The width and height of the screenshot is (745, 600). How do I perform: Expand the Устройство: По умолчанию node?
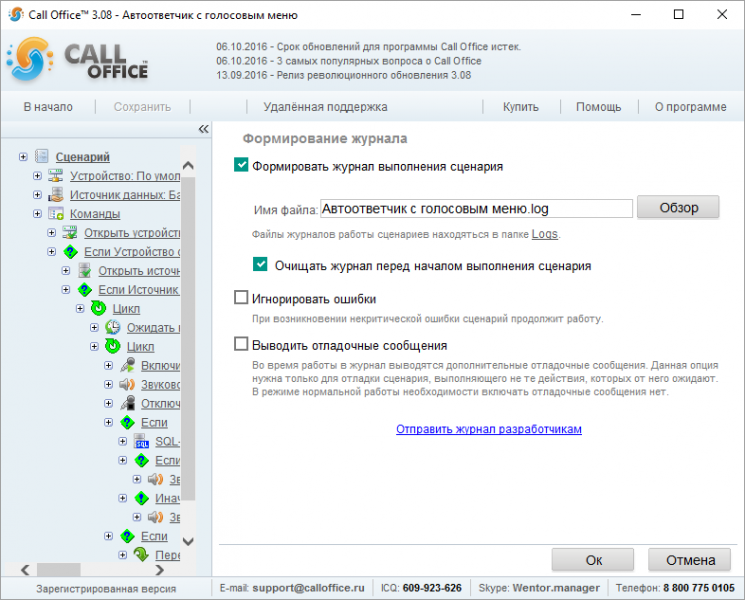tap(37, 175)
